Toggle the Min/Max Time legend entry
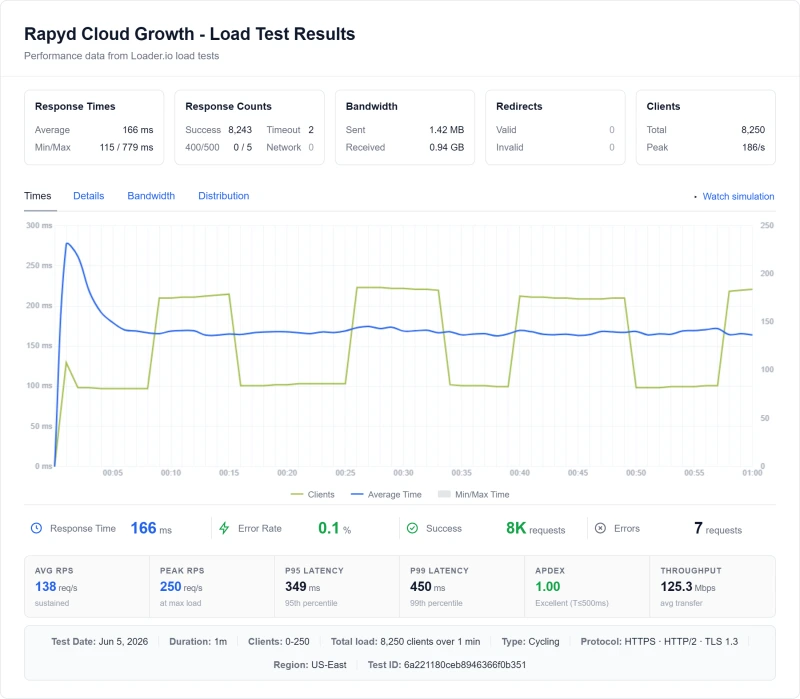 click(x=473, y=494)
